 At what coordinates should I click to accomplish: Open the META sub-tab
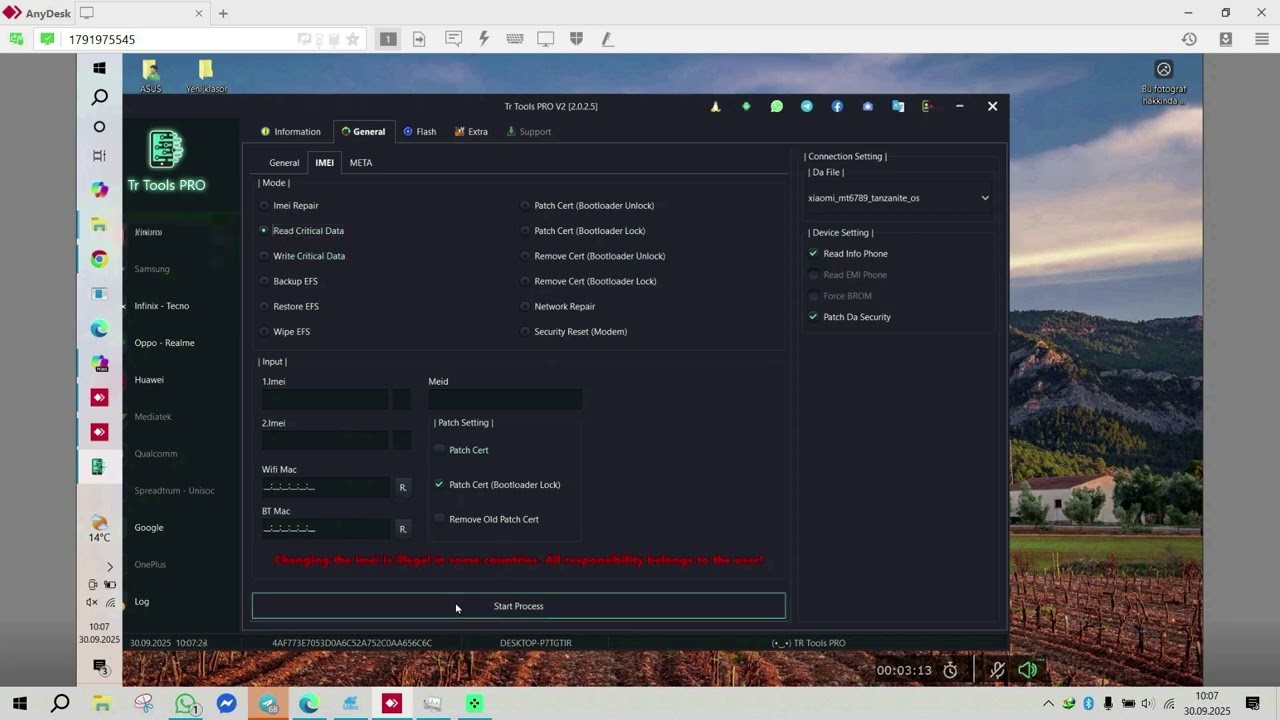tap(361, 162)
